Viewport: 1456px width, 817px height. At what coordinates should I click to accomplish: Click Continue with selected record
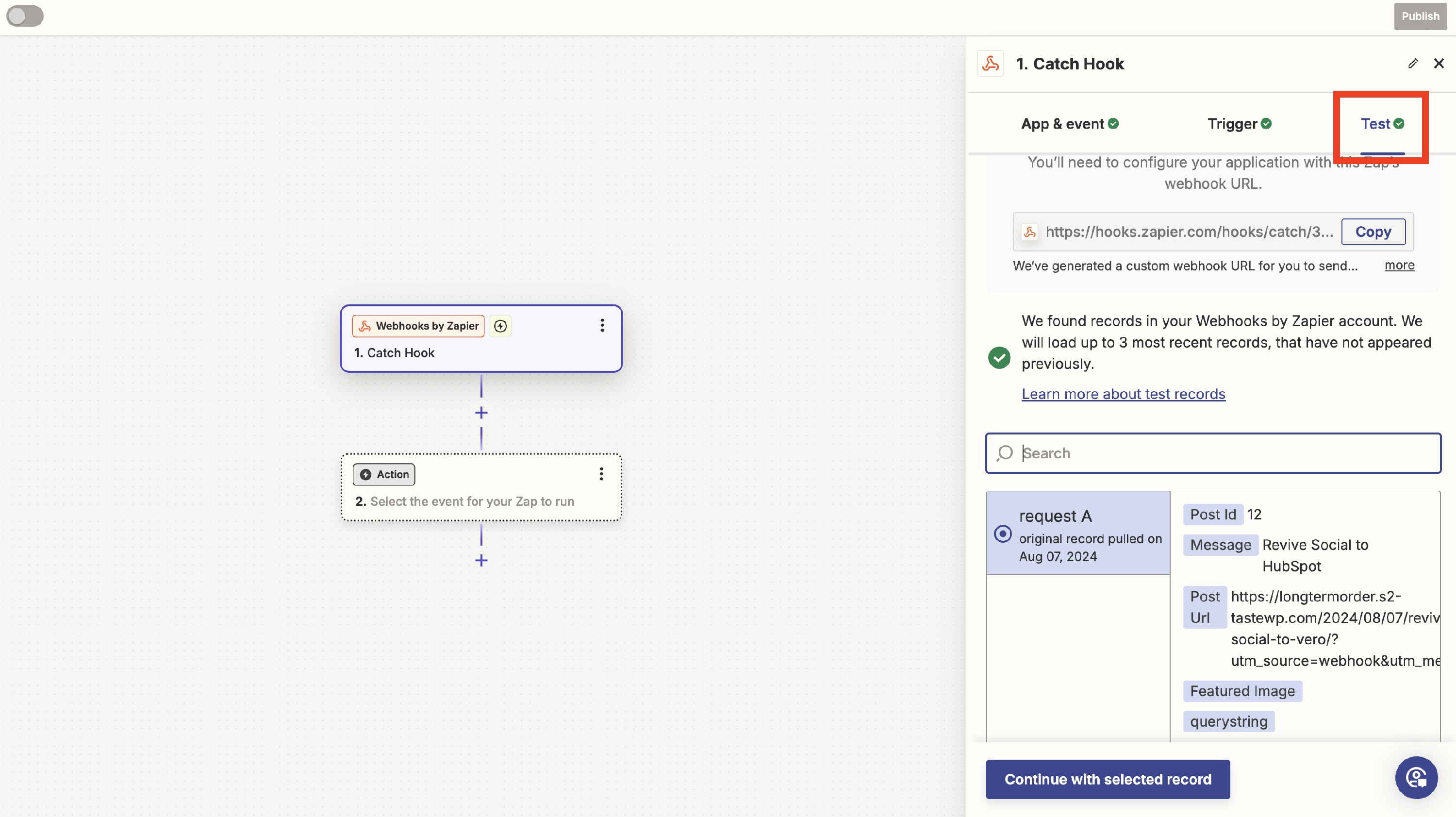point(1107,779)
